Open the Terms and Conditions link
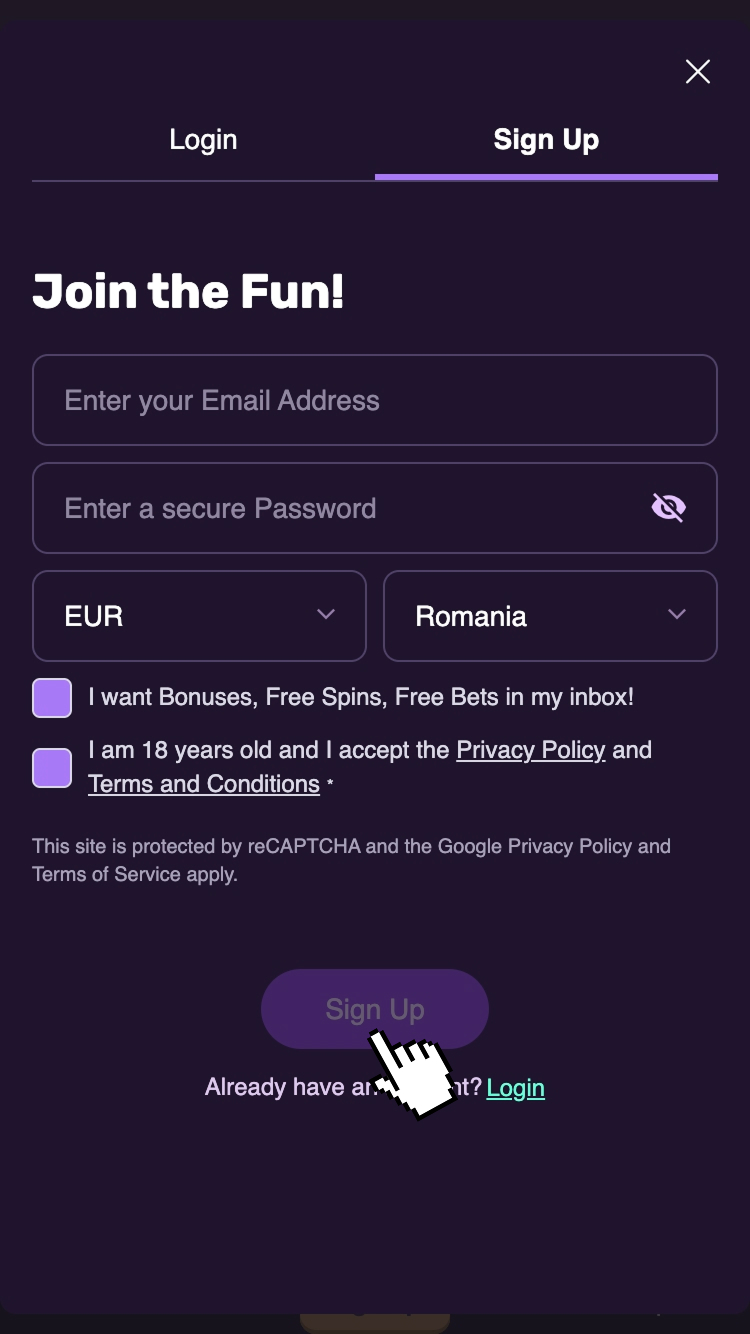This screenshot has width=750, height=1334. pos(204,784)
